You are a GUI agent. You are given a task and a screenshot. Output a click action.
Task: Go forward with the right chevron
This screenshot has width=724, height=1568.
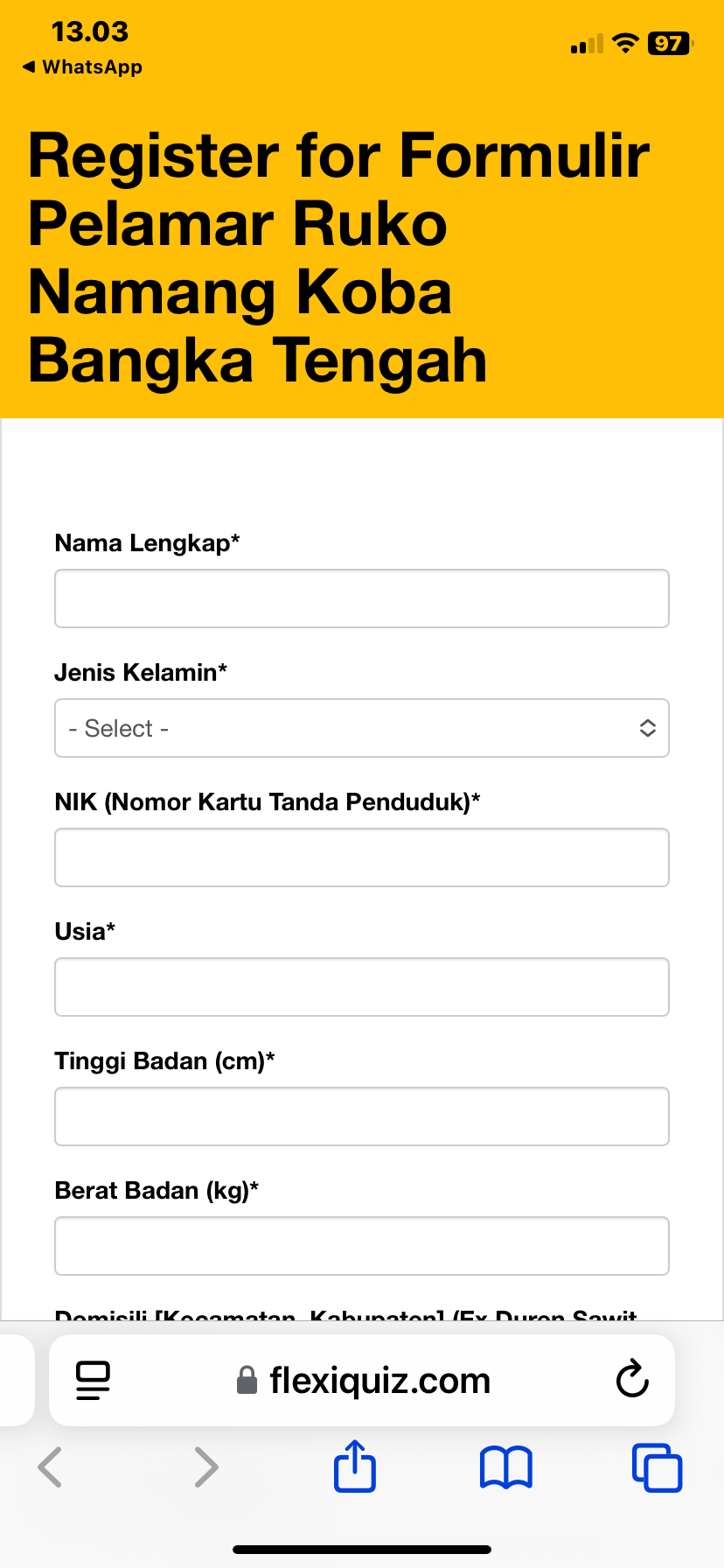click(x=205, y=1466)
